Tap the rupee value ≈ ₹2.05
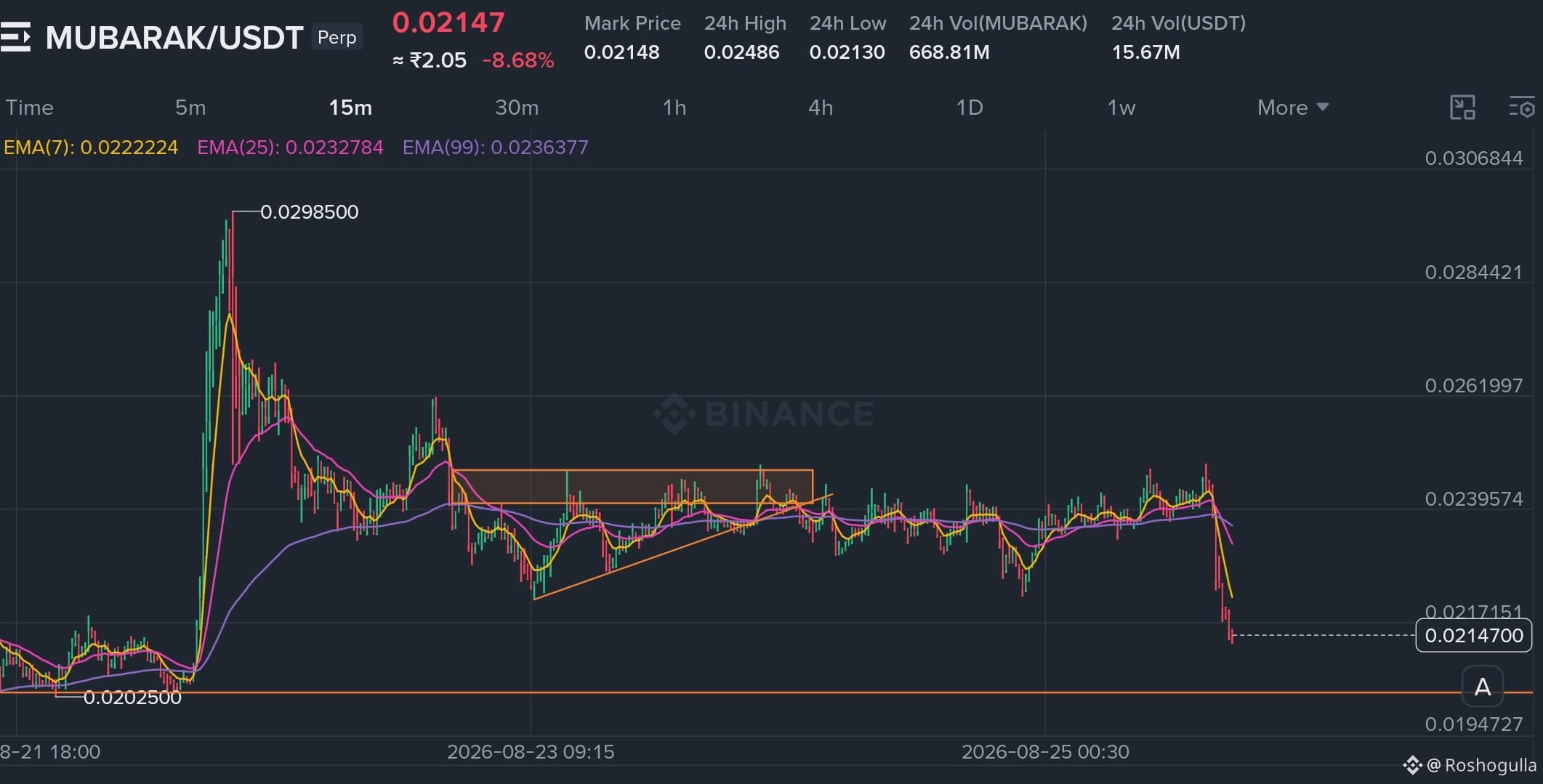 pos(430,60)
